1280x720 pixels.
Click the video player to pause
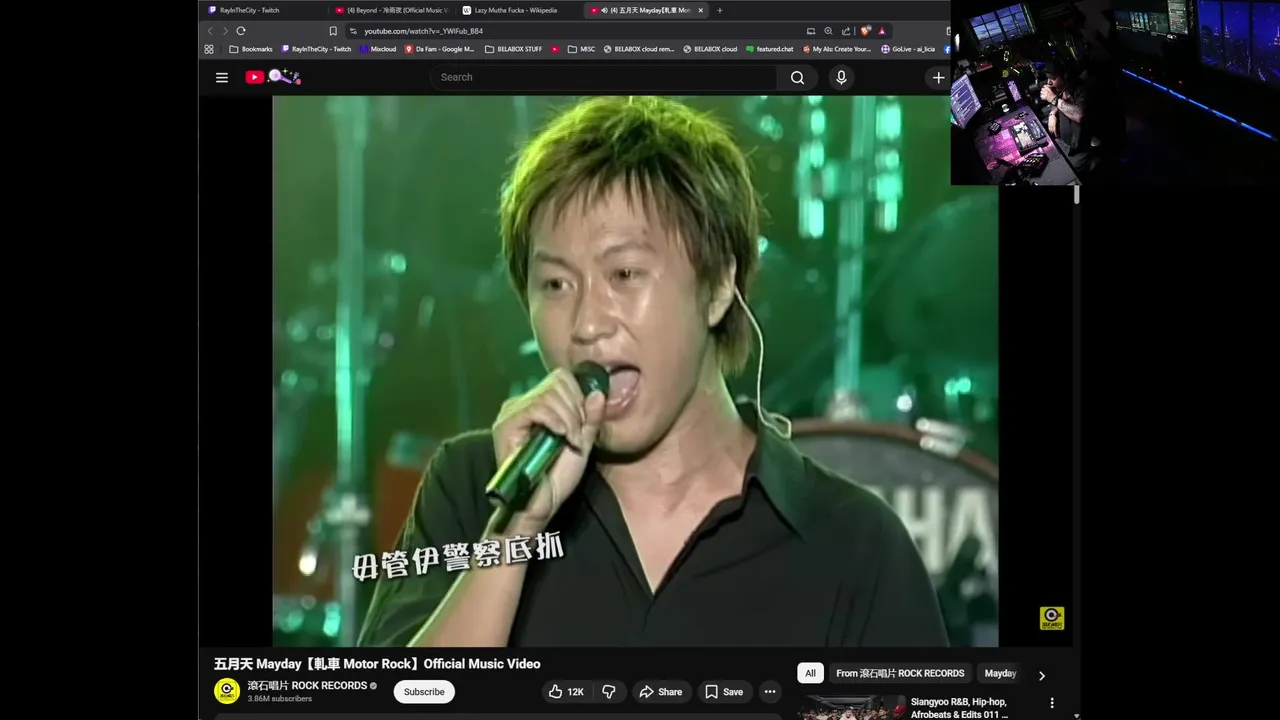point(635,371)
